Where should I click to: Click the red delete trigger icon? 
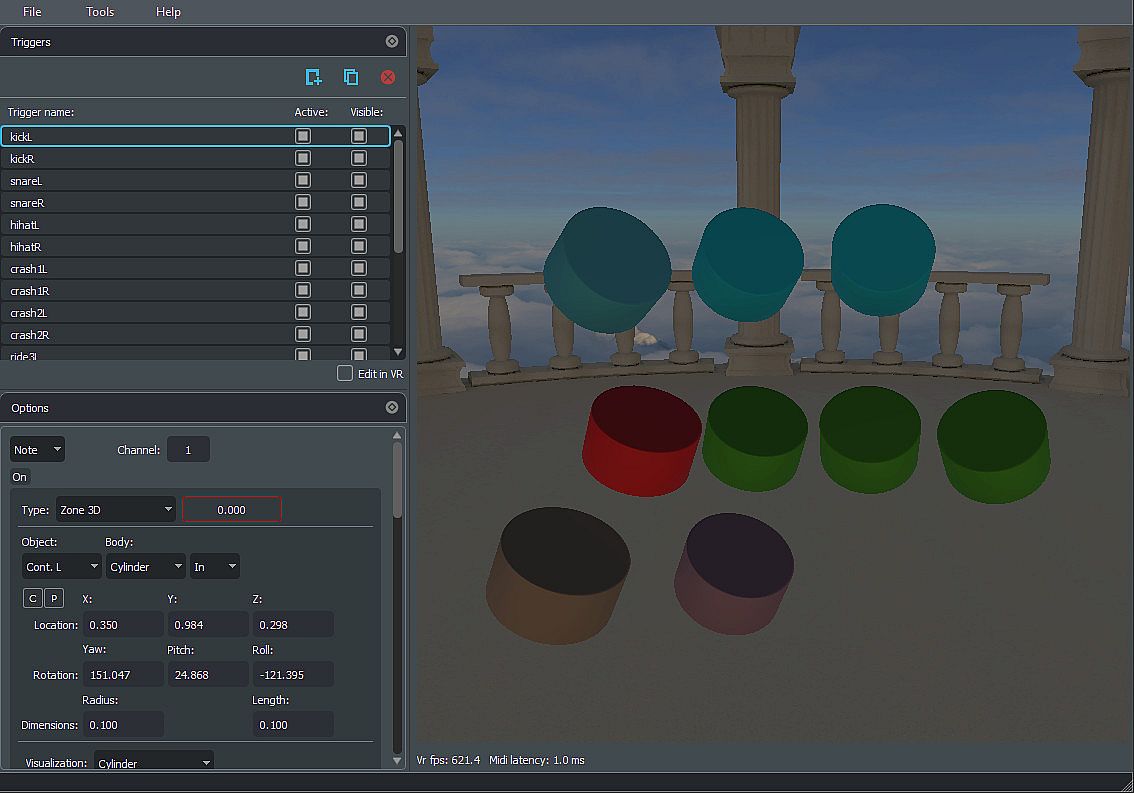coord(388,77)
